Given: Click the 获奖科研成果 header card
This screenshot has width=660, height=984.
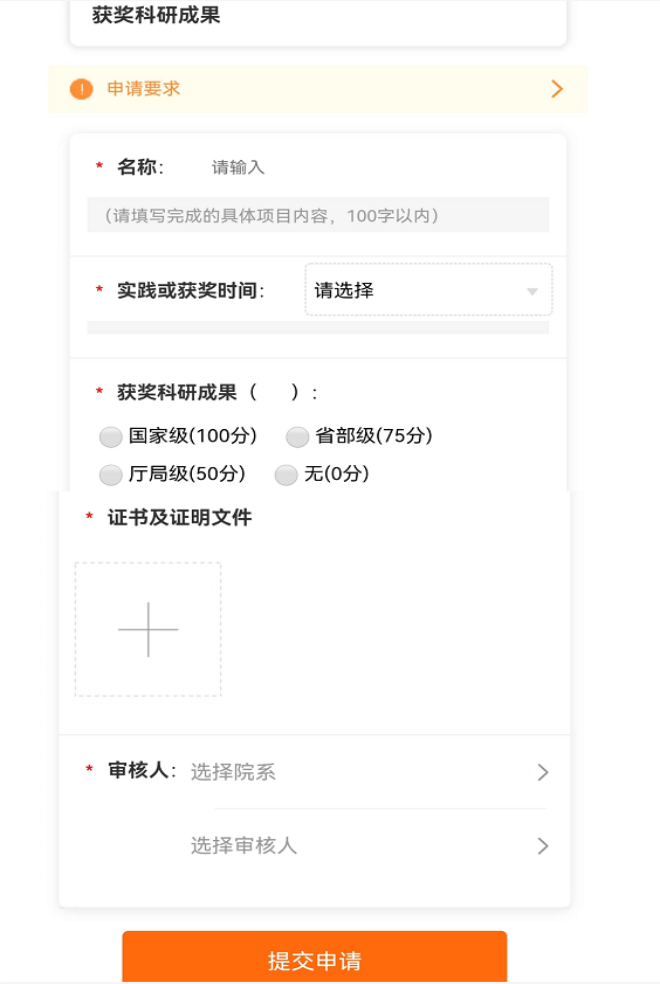Looking at the screenshot, I should pyautogui.click(x=318, y=22).
